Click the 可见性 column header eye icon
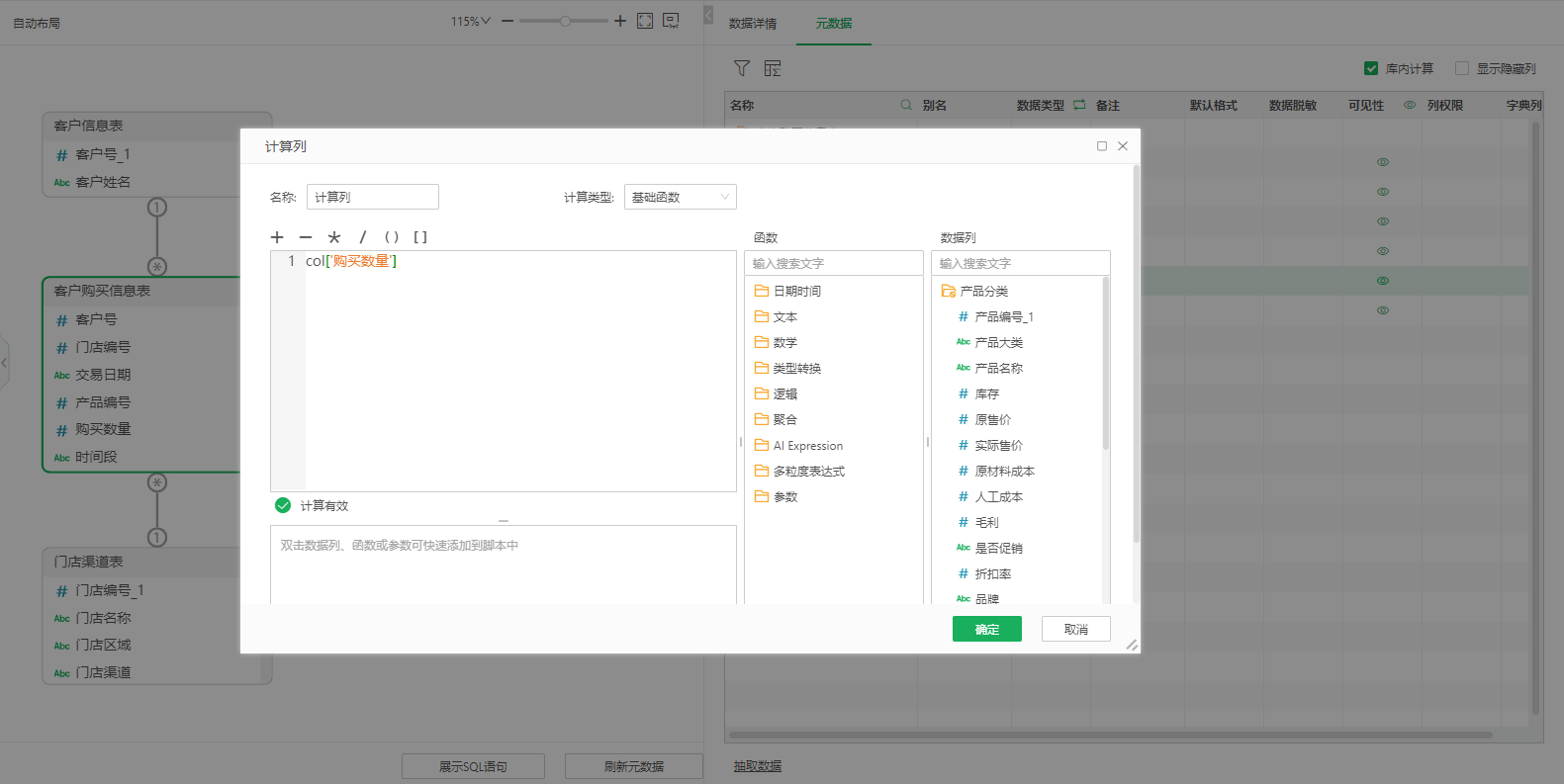Image resolution: width=1564 pixels, height=784 pixels. (1410, 105)
